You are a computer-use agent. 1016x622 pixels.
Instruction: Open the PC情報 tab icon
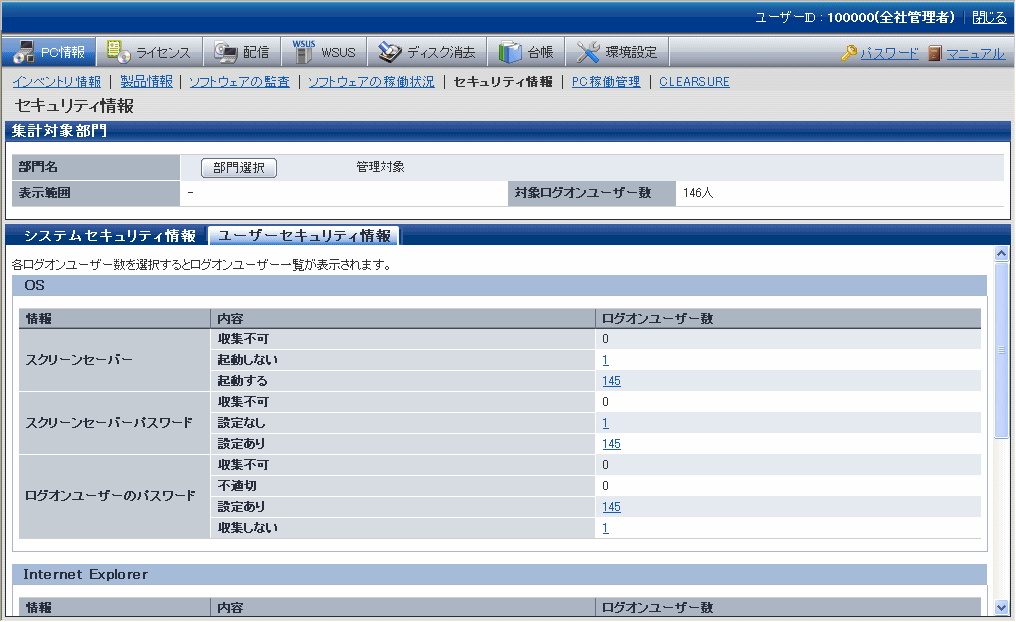click(x=24, y=52)
